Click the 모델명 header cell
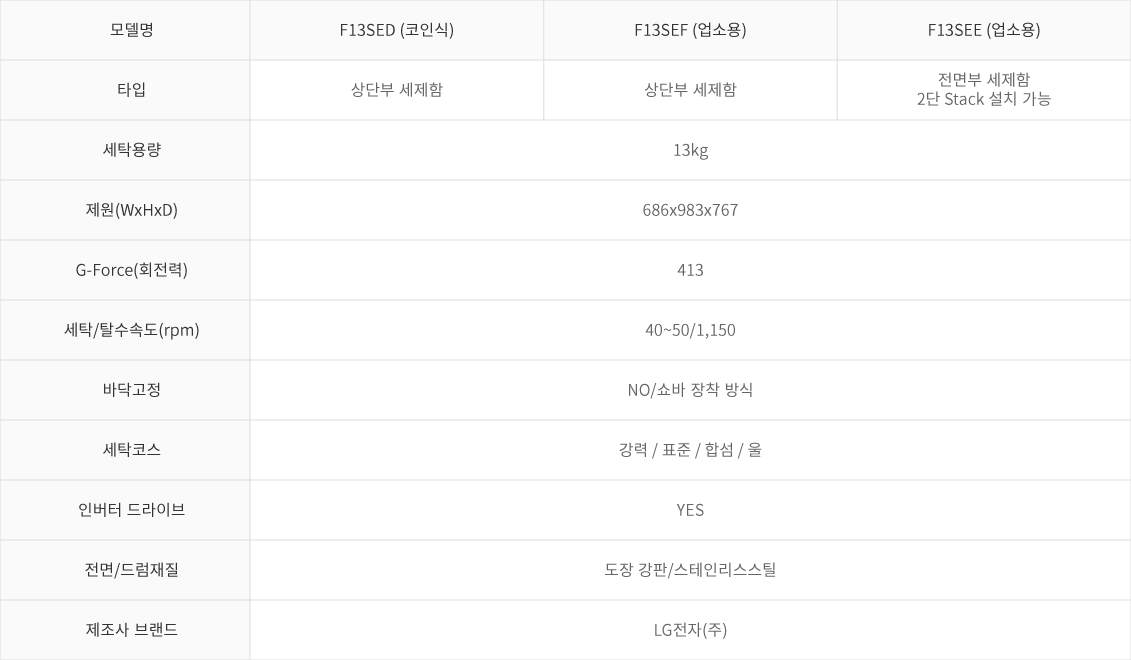Screen dimensions: 1131x660 tap(131, 30)
